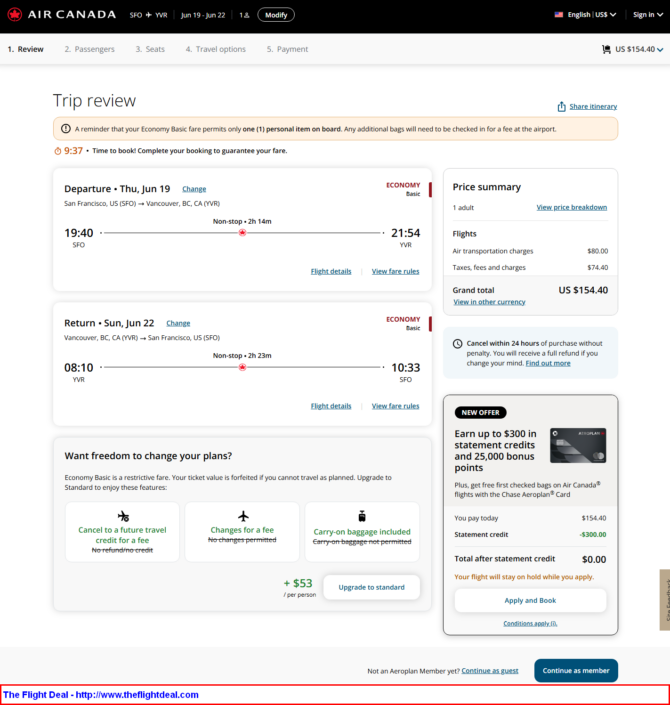670x705 pixels.
Task: Click the passenger count icon in the header
Action: click(x=244, y=15)
